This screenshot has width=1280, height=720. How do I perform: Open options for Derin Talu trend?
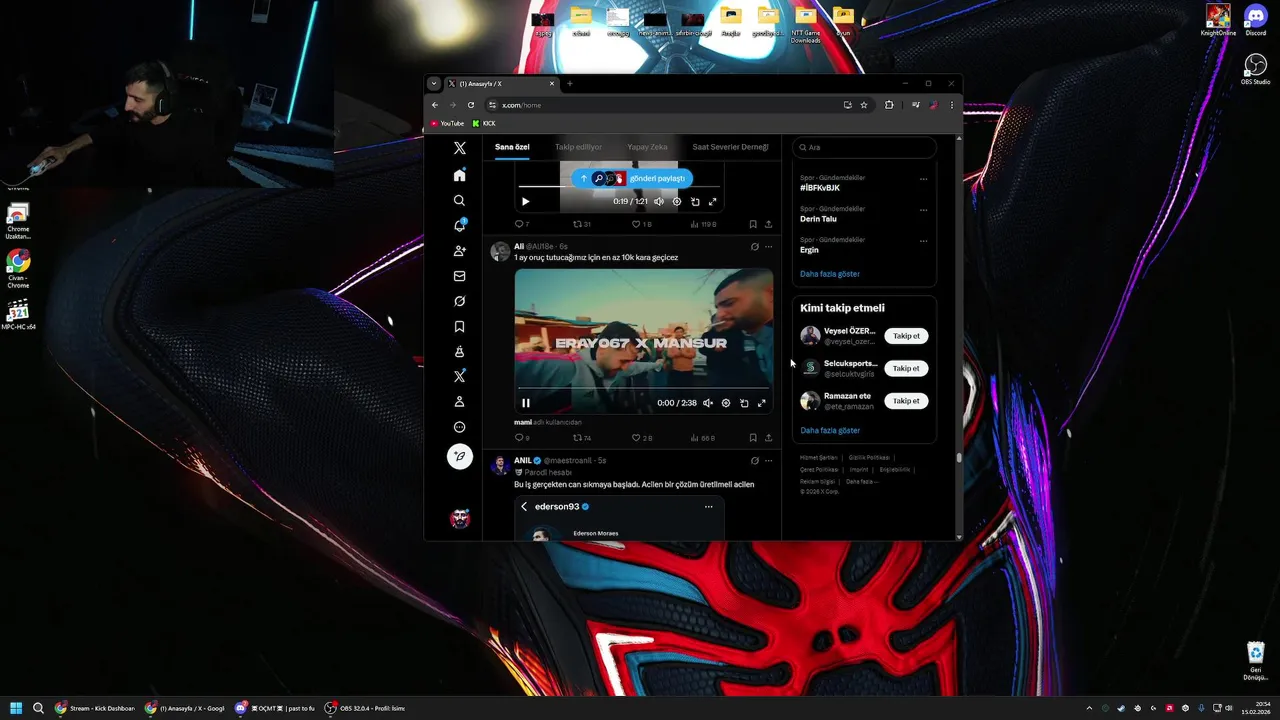point(923,211)
